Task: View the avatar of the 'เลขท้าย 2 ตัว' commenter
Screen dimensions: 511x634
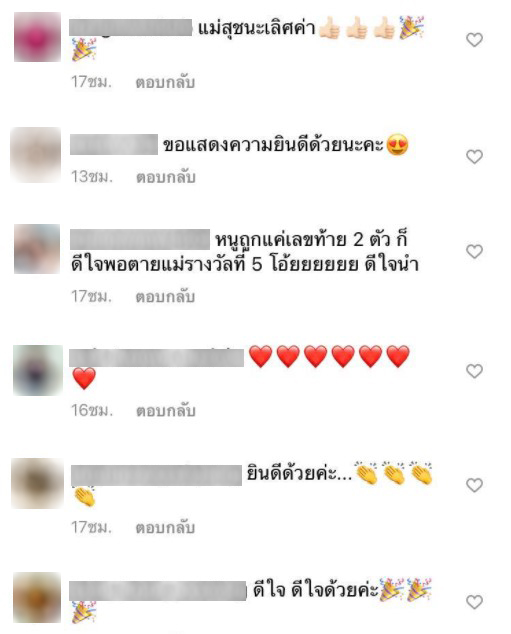Action: (37, 249)
